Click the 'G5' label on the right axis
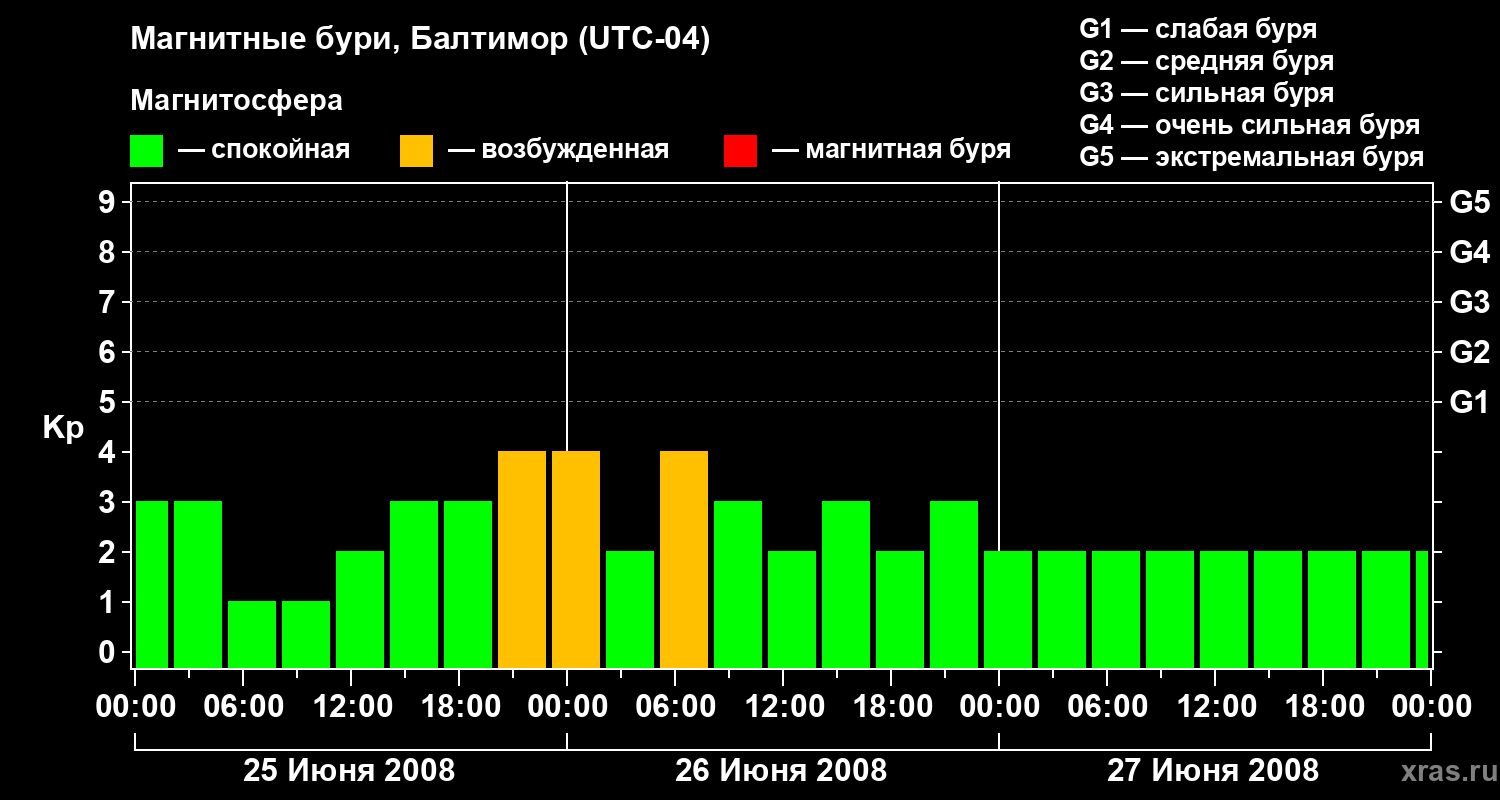Image resolution: width=1500 pixels, height=800 pixels. coord(1469,202)
